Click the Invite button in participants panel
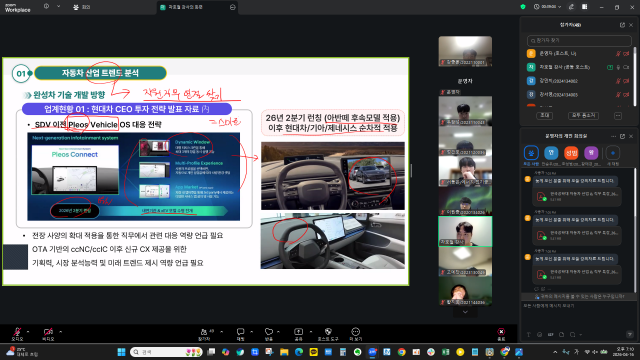640x360 pixels. click(544, 116)
